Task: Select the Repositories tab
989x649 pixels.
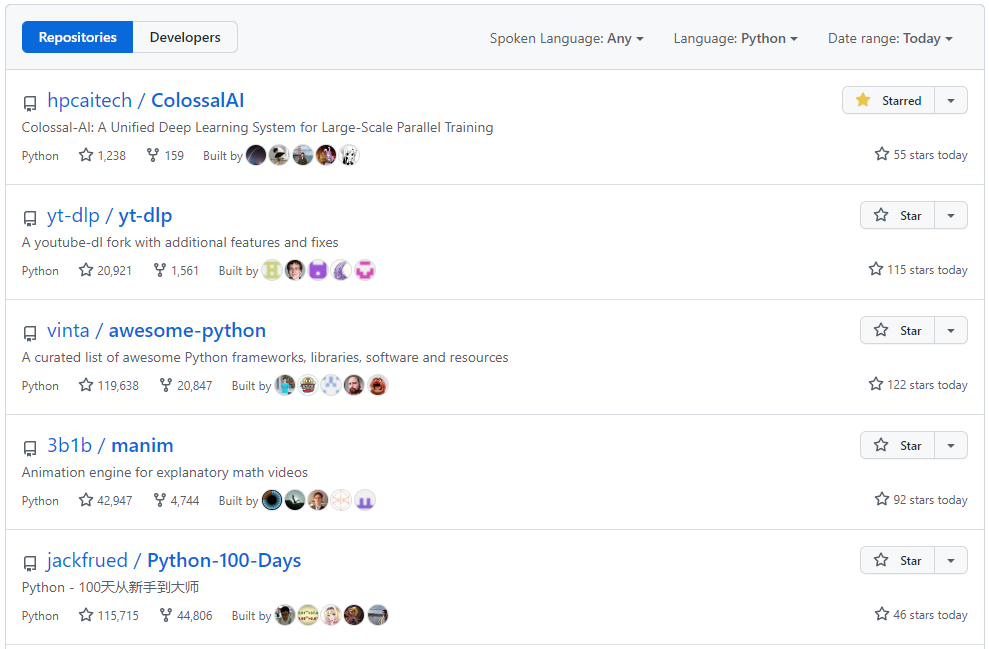Action: [78, 38]
